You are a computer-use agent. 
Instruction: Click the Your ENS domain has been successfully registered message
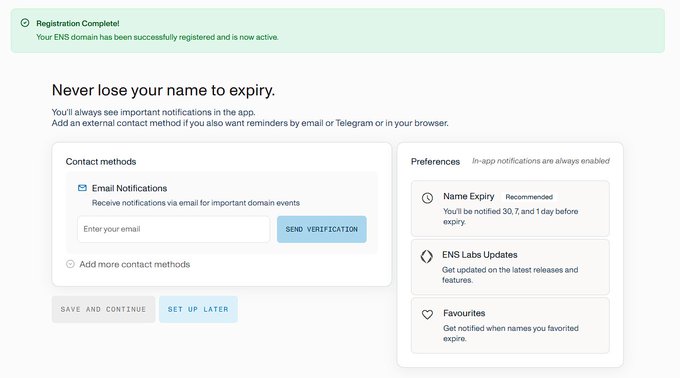157,37
